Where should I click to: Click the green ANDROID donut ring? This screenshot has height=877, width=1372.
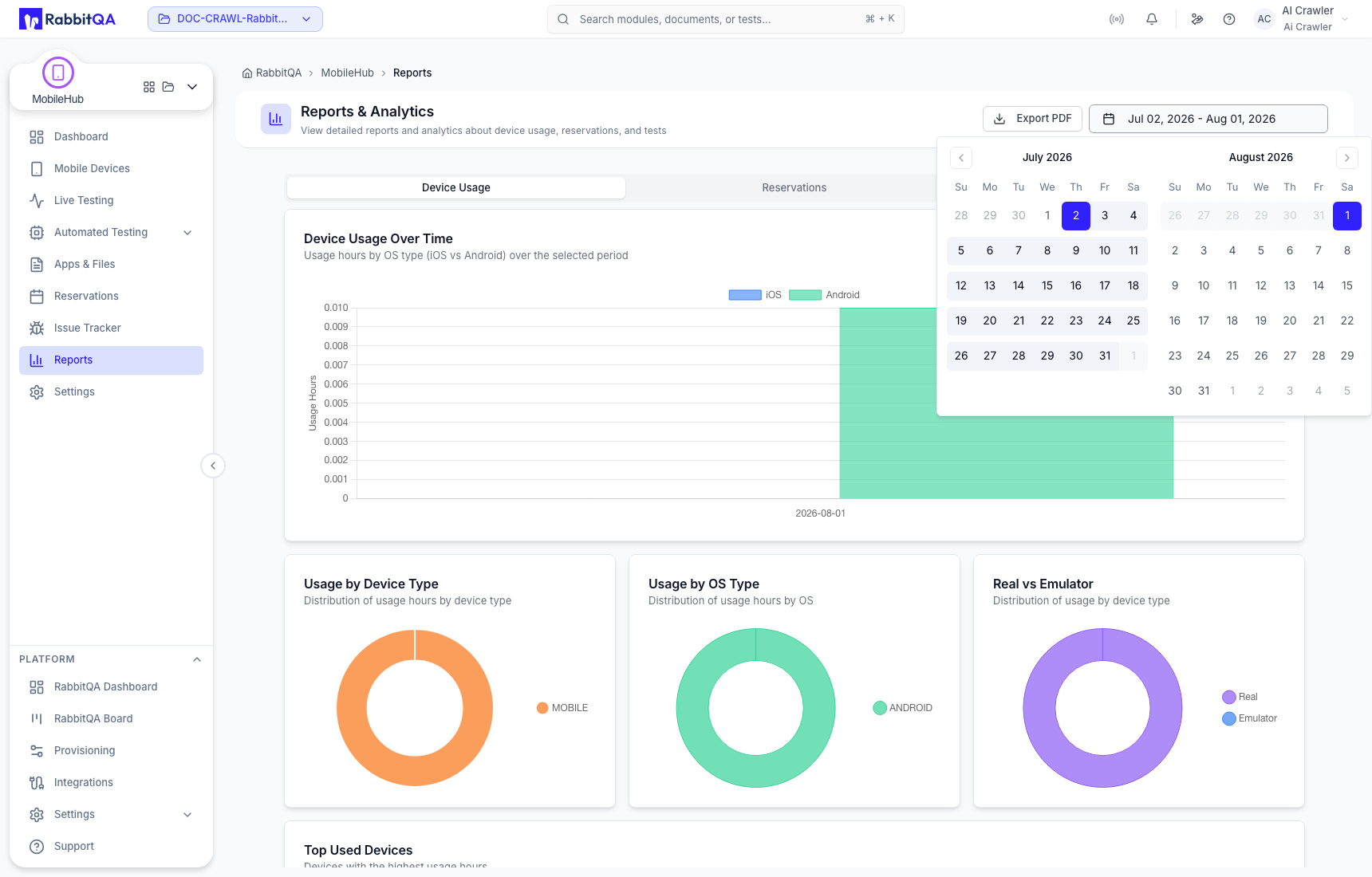pyautogui.click(x=692, y=708)
